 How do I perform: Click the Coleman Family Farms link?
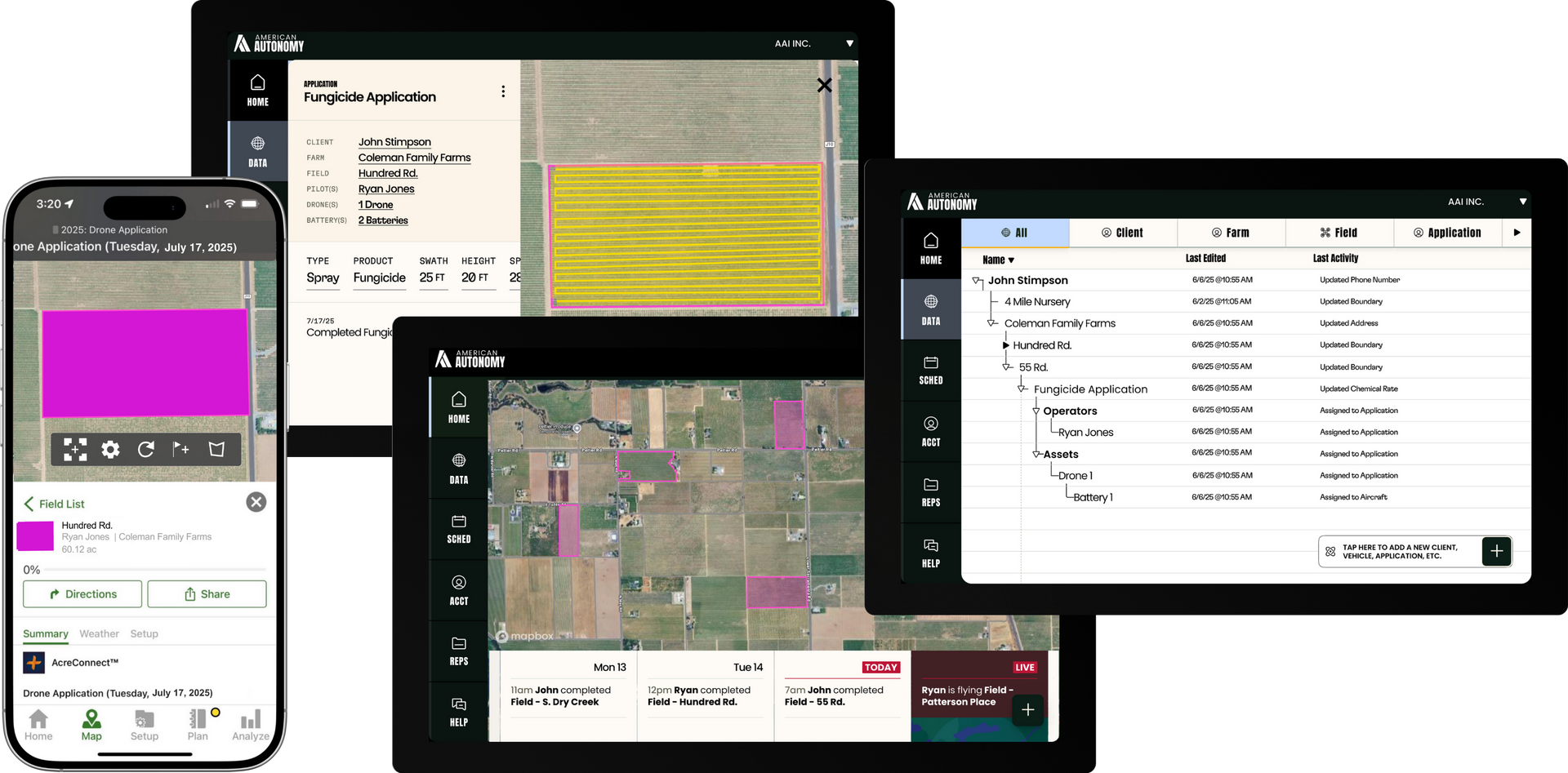click(x=414, y=158)
